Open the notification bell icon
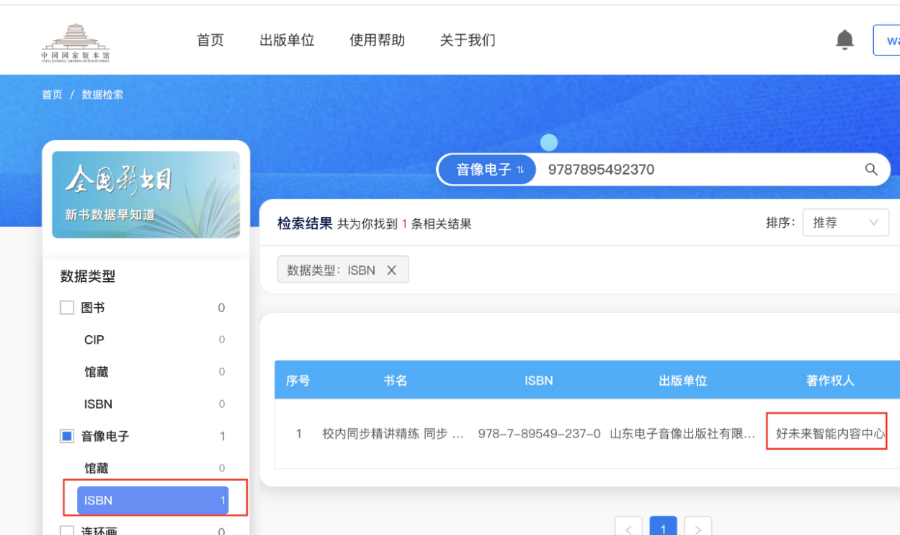The image size is (900, 535). coord(844,40)
